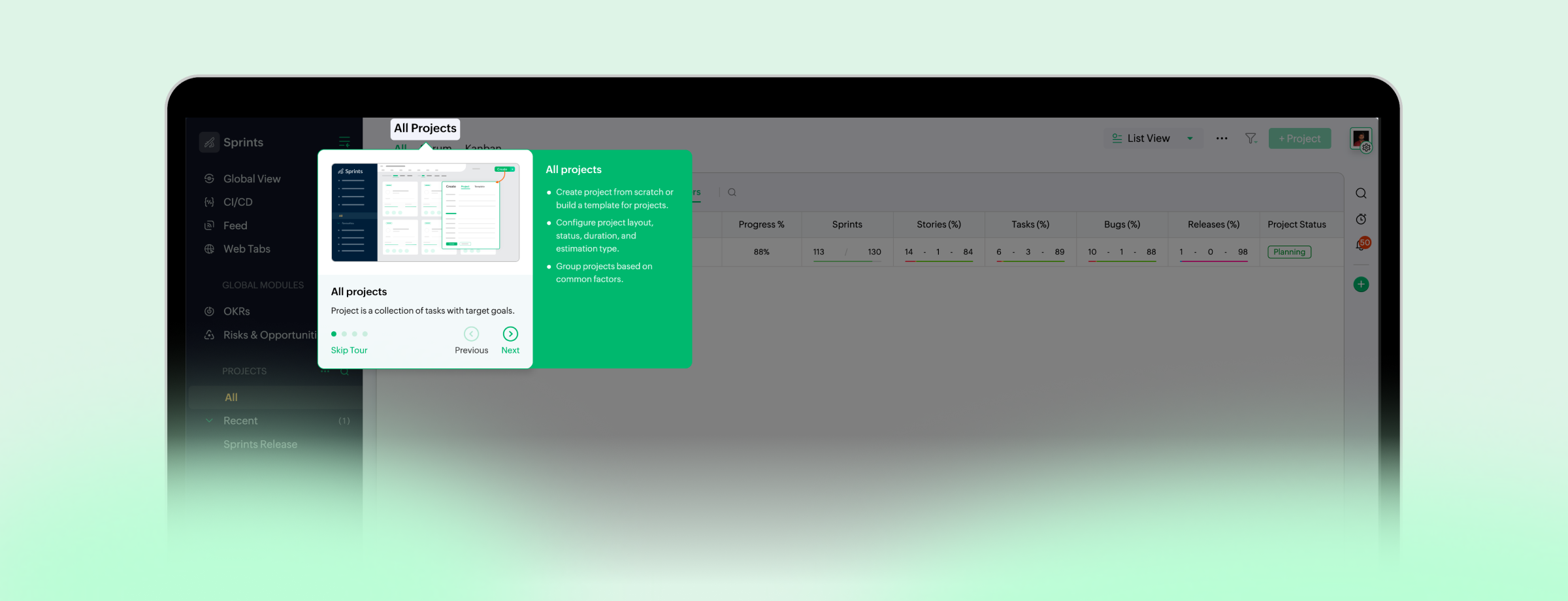Click Skip Tour to dismiss the walkthrough
Screen dimensions: 1568x601
tap(348, 350)
